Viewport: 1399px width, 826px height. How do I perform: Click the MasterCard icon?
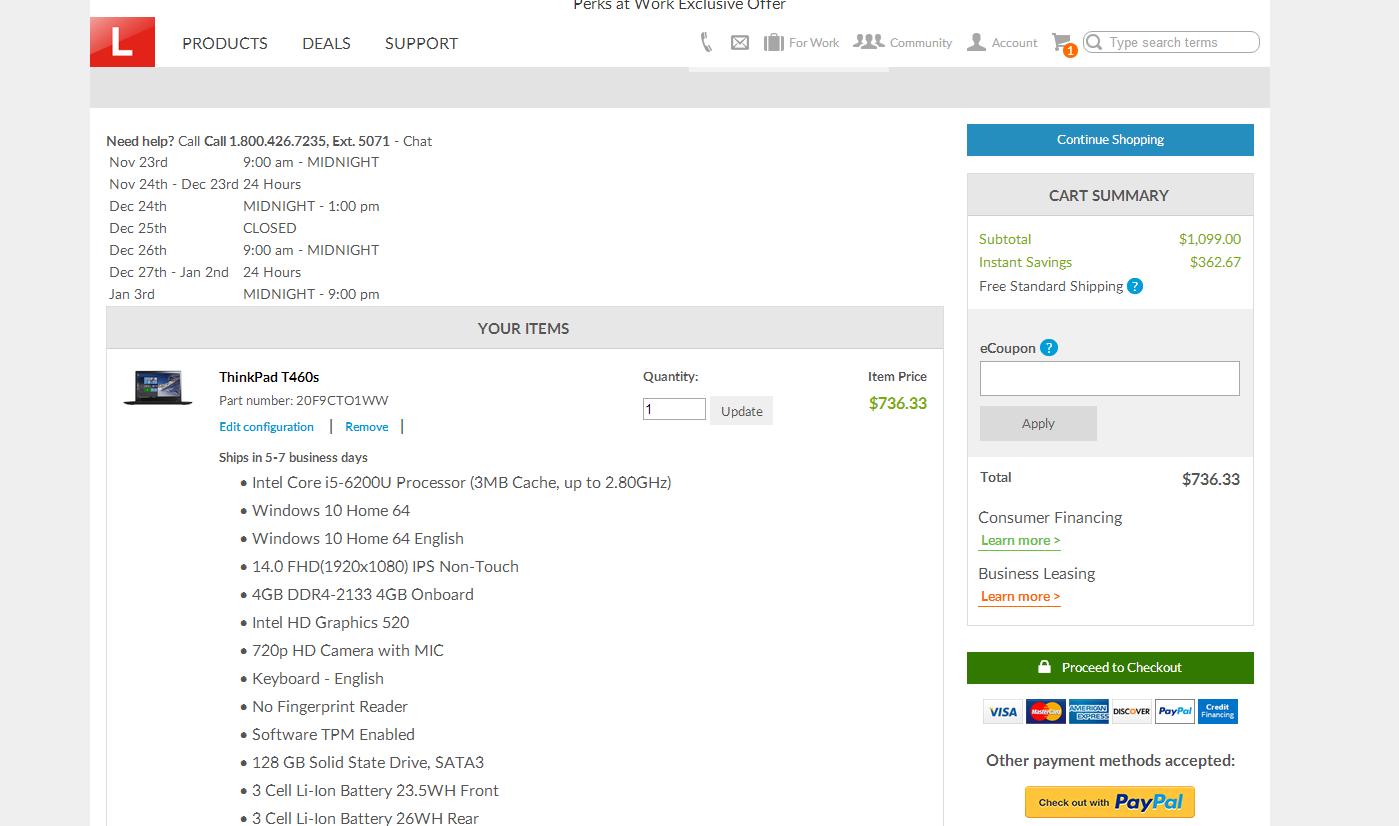tap(1045, 711)
